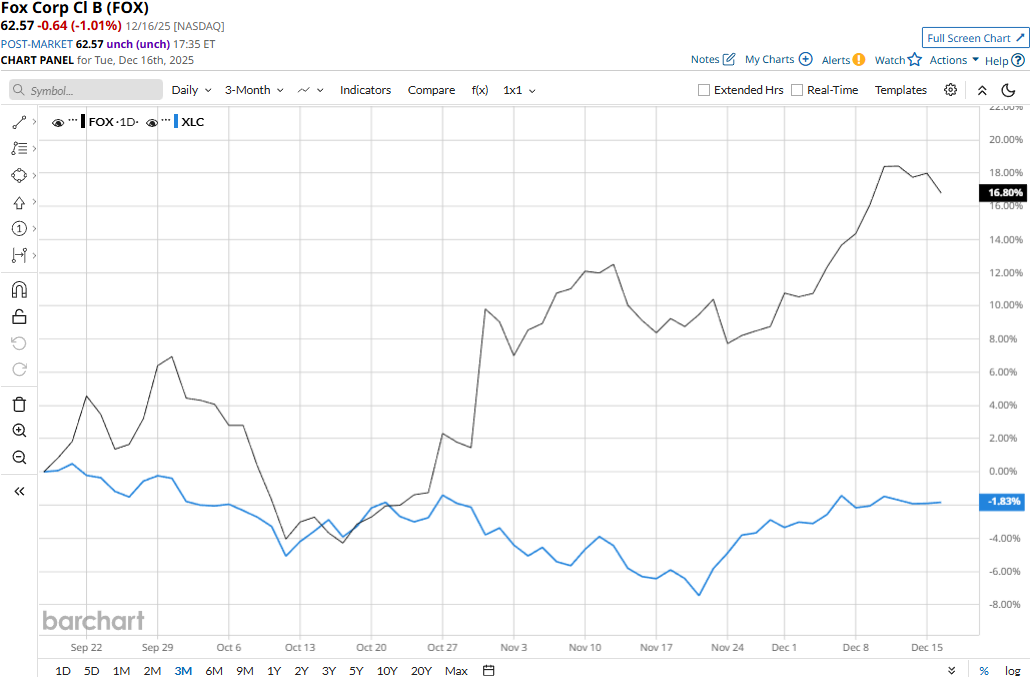1030x677 pixels.
Task: Select the 1M range tab
Action: click(121, 670)
